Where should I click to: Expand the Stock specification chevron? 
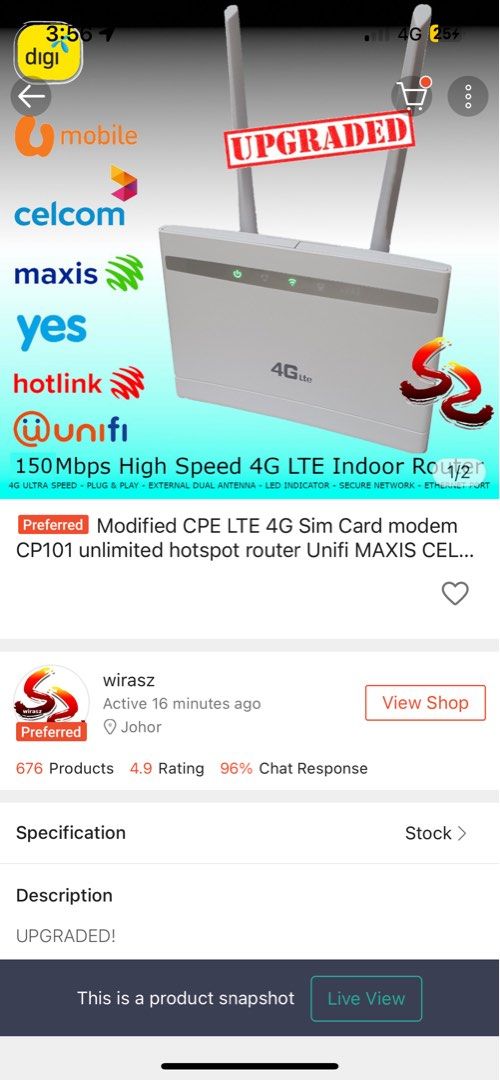[462, 833]
